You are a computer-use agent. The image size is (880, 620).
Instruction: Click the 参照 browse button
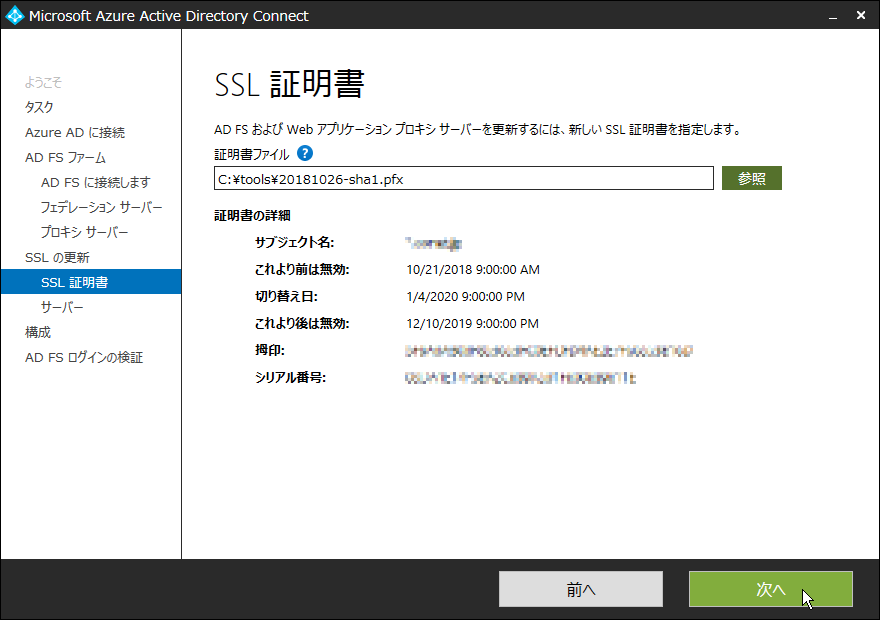751,178
